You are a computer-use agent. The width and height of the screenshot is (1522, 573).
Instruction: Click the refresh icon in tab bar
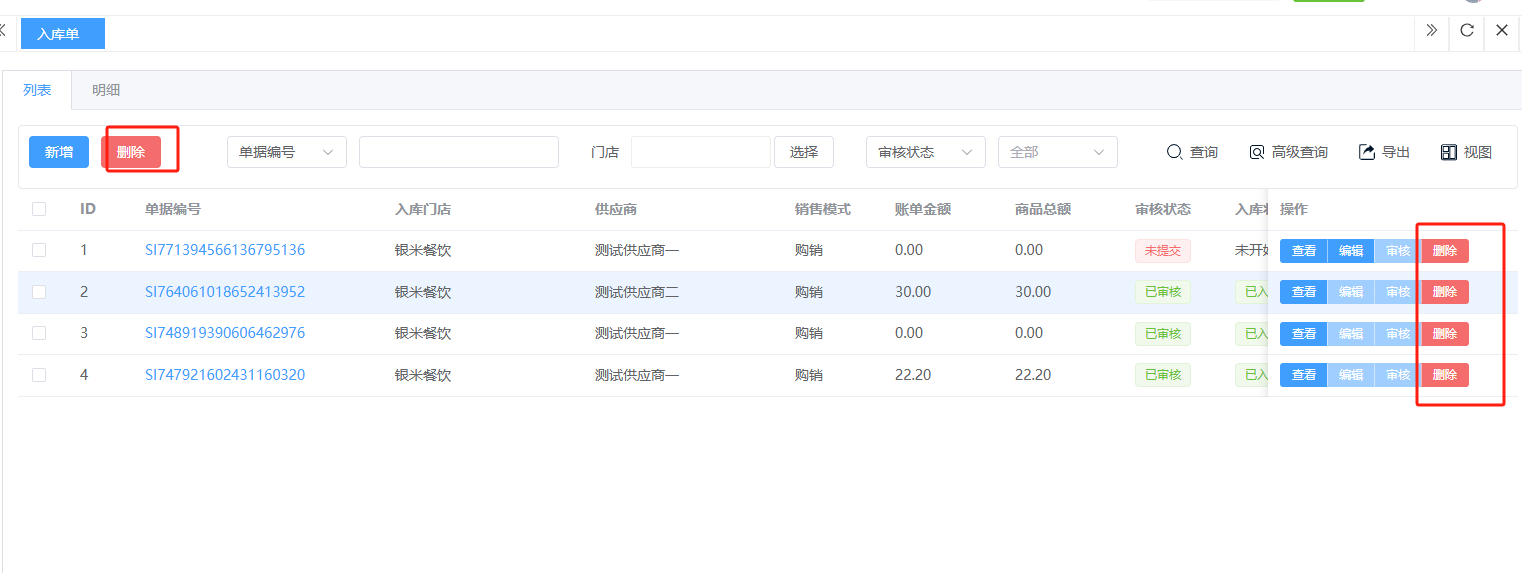[x=1467, y=30]
